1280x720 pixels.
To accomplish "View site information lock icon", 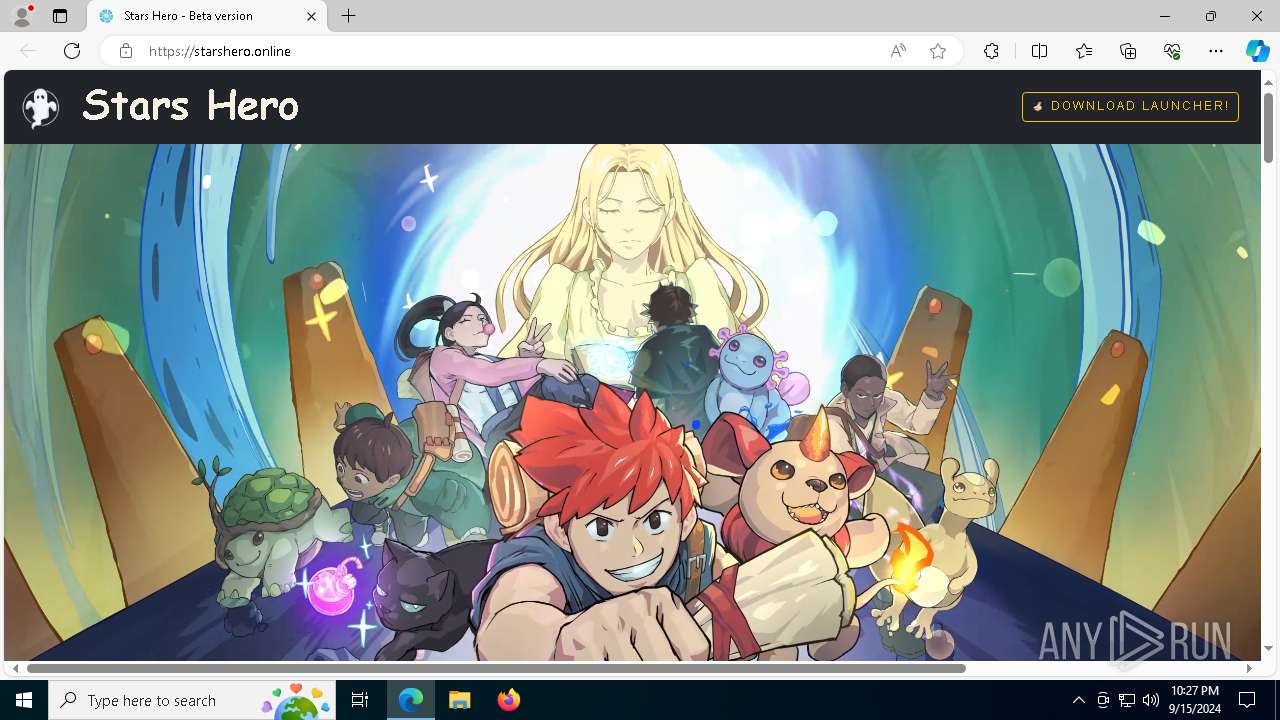I will 126,51.
